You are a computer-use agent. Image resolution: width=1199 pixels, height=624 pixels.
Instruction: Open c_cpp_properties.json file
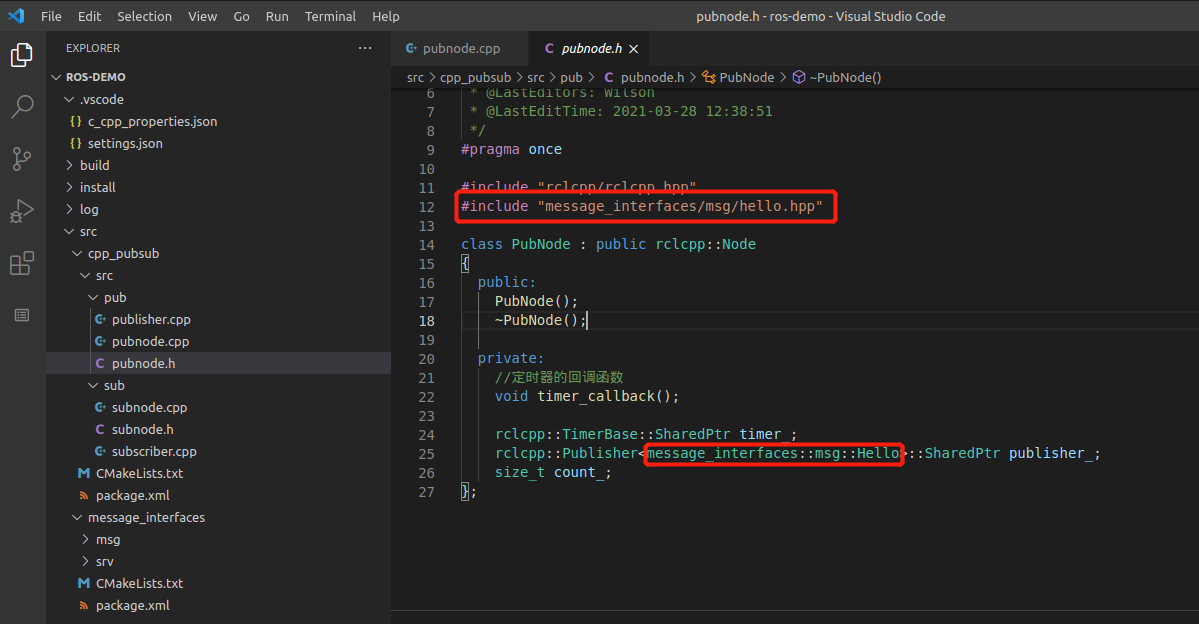[x=219, y=122]
